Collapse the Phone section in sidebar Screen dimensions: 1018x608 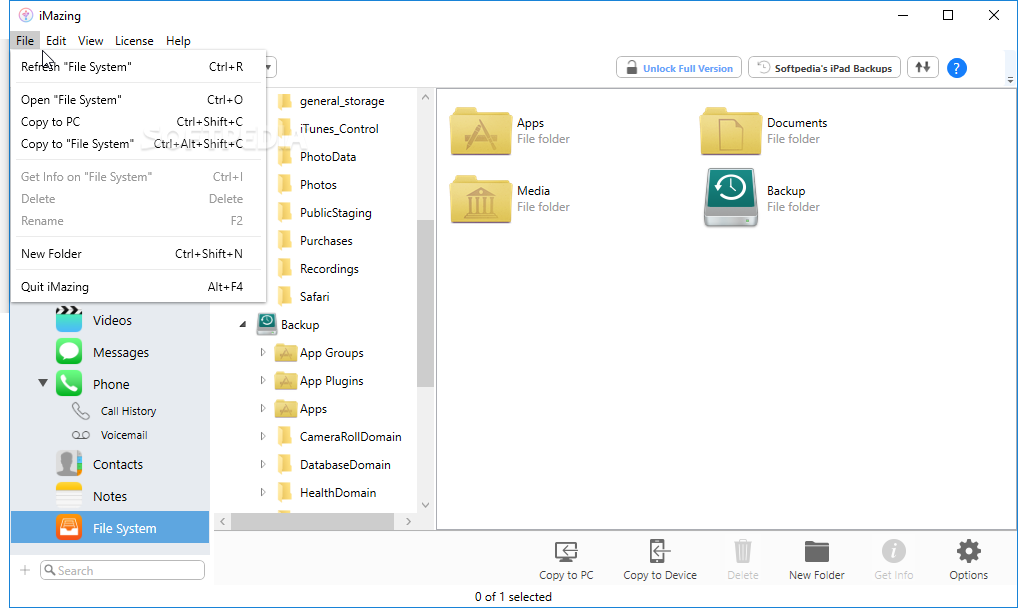[43, 383]
